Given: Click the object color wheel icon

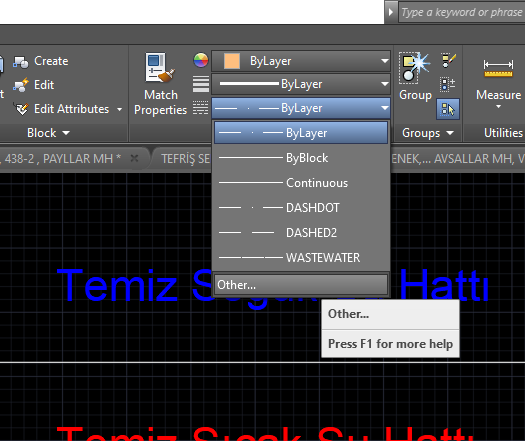Looking at the screenshot, I should (x=201, y=61).
